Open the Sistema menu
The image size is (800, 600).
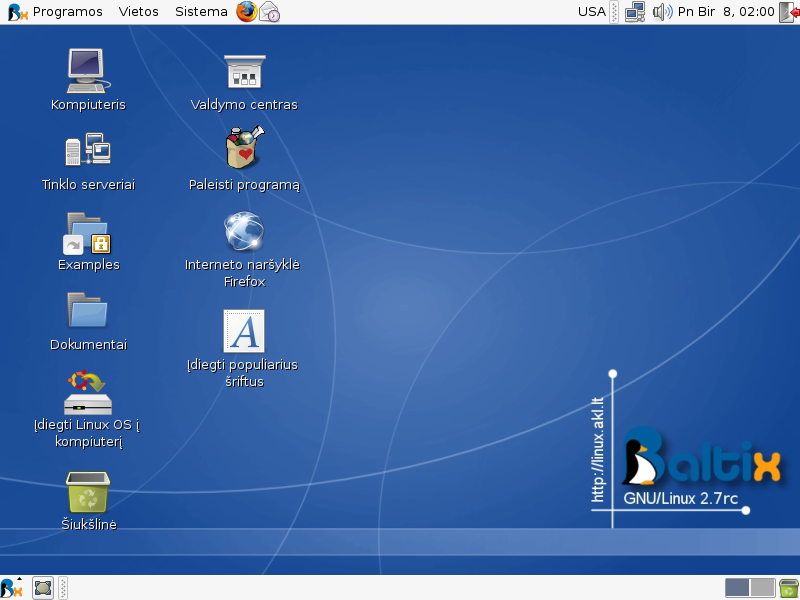(201, 12)
